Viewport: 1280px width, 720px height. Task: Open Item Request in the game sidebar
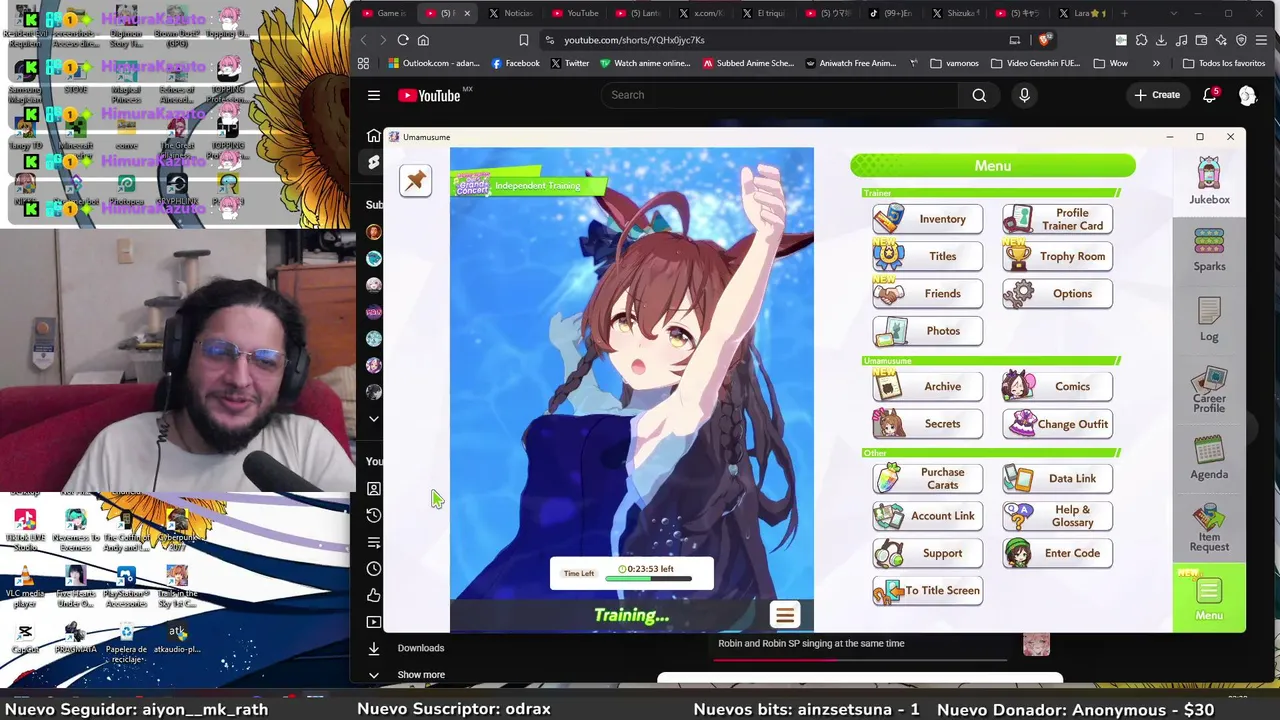click(x=1209, y=527)
